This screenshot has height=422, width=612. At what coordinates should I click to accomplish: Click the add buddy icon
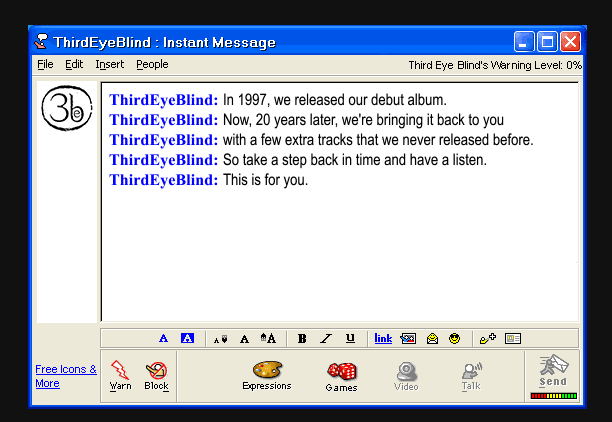point(487,338)
